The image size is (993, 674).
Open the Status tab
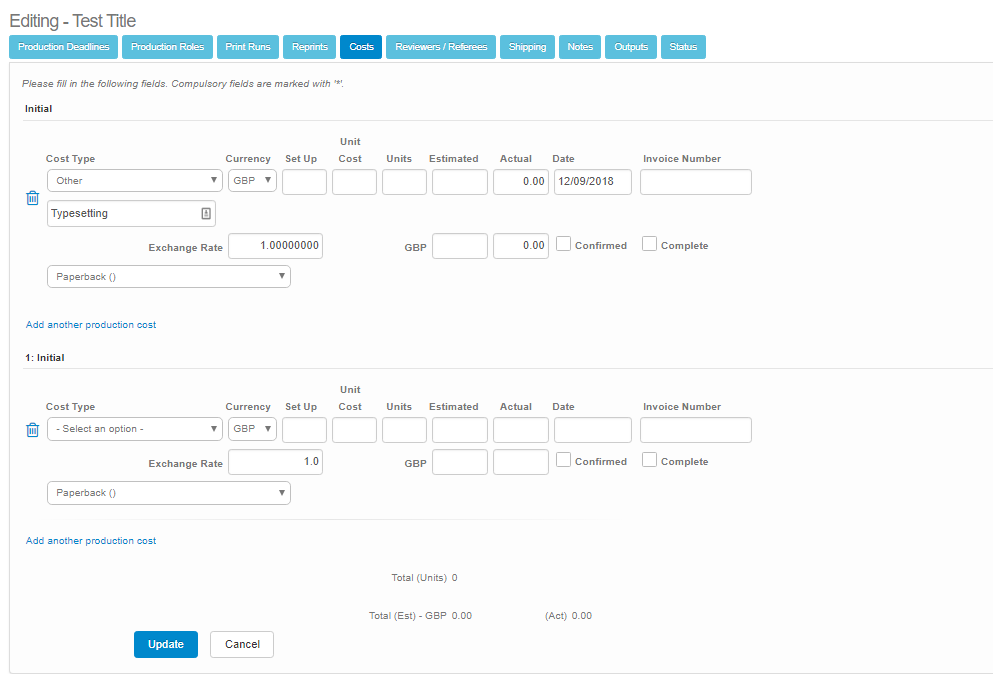point(683,47)
